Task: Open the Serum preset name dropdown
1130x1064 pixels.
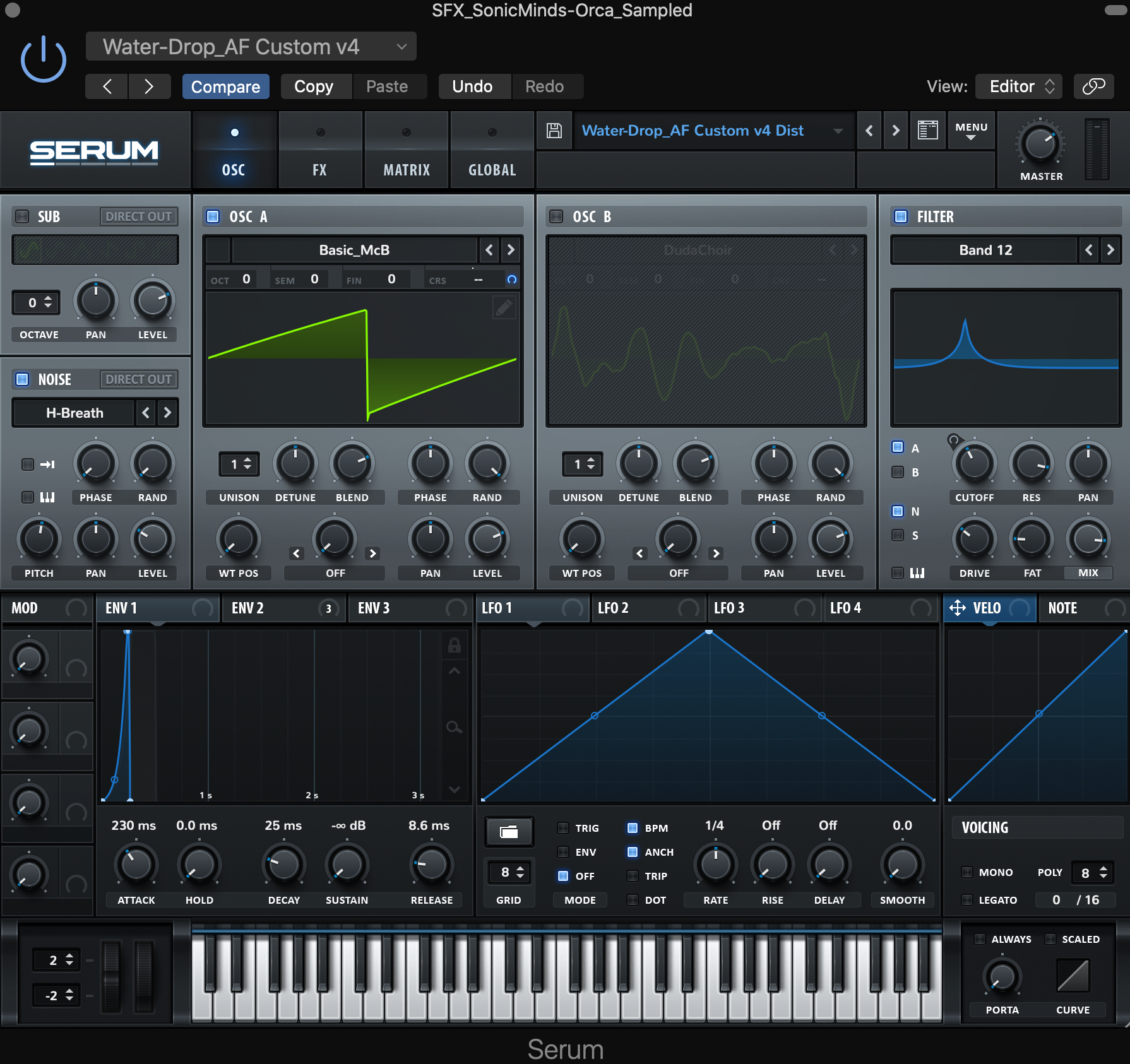Action: pyautogui.click(x=713, y=131)
